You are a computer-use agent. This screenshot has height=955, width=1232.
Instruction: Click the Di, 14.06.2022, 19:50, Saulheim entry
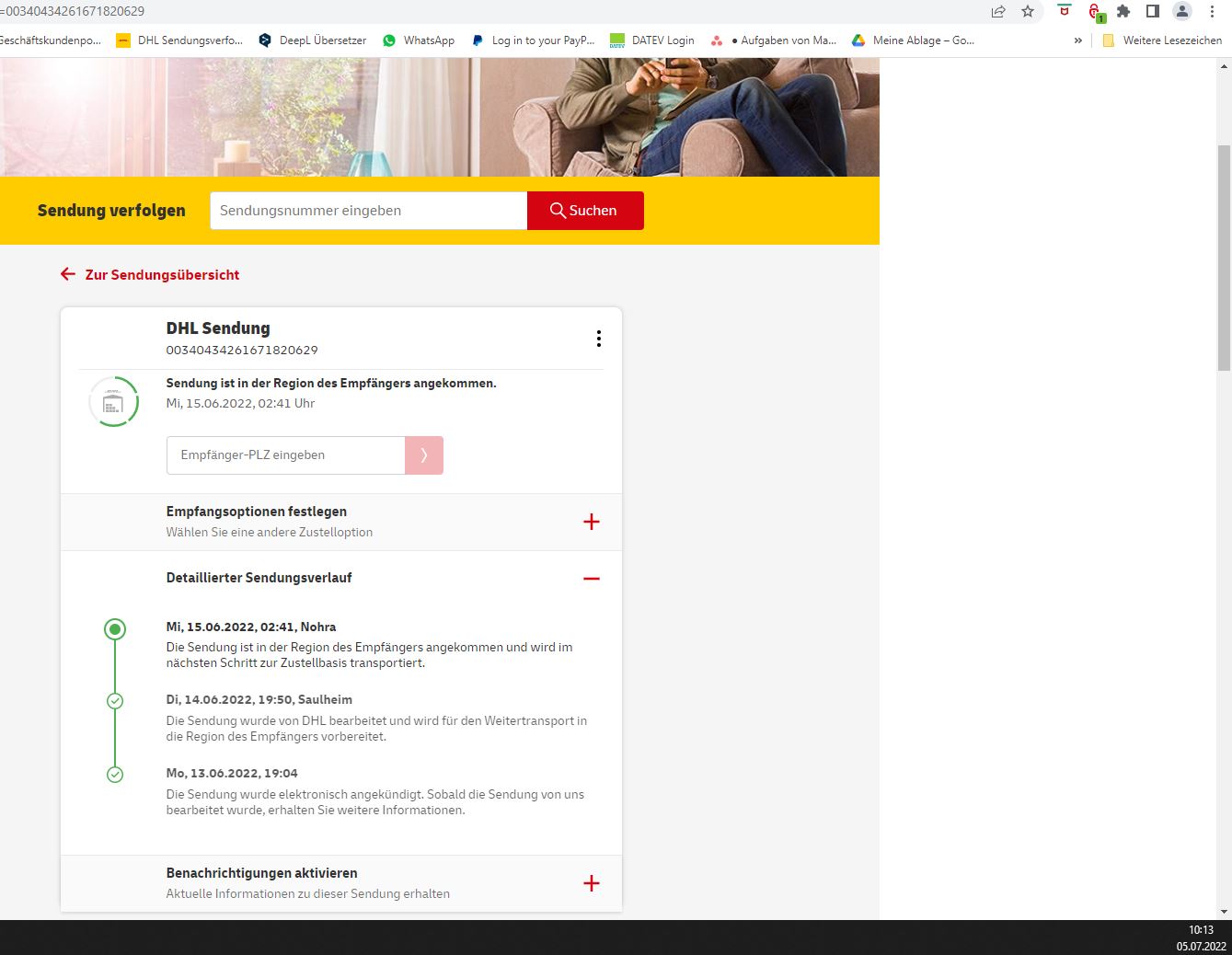click(x=259, y=699)
